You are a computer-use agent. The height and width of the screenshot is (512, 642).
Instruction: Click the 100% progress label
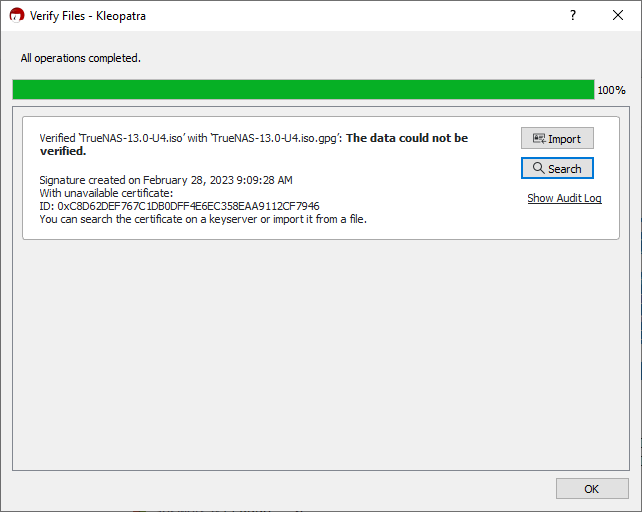tap(611, 90)
